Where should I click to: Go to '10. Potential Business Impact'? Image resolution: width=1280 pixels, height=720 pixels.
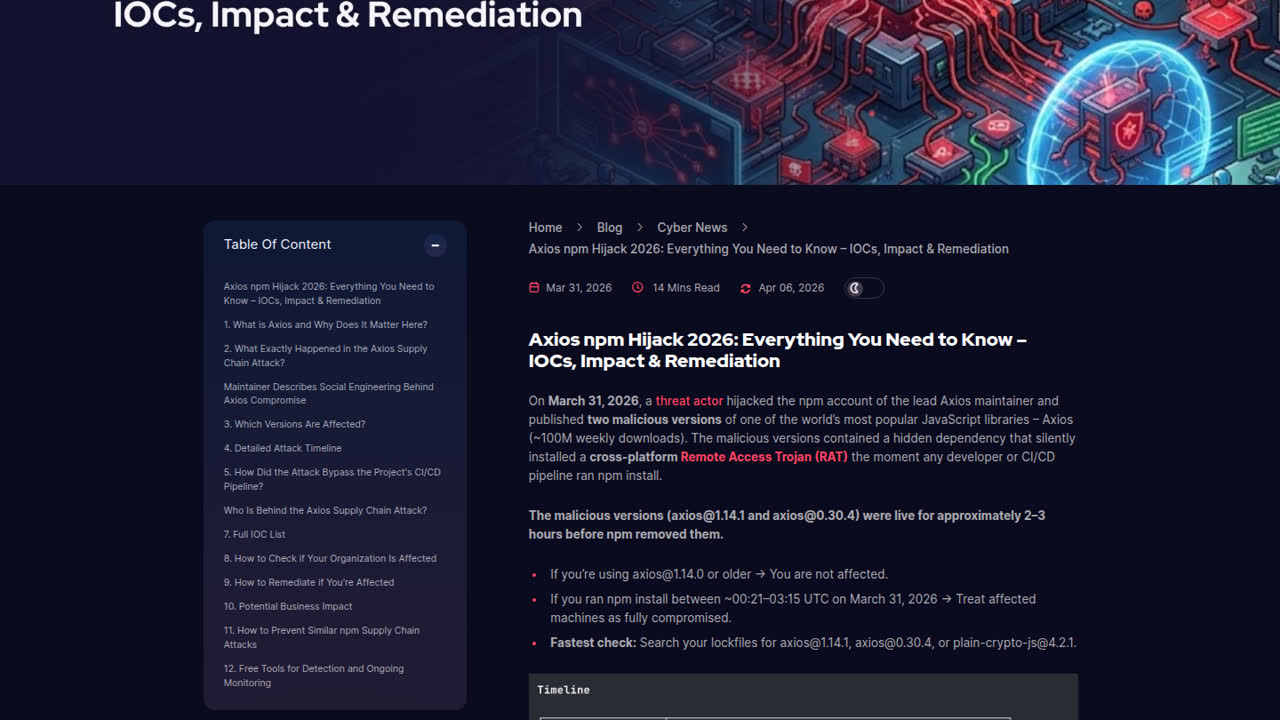point(288,606)
